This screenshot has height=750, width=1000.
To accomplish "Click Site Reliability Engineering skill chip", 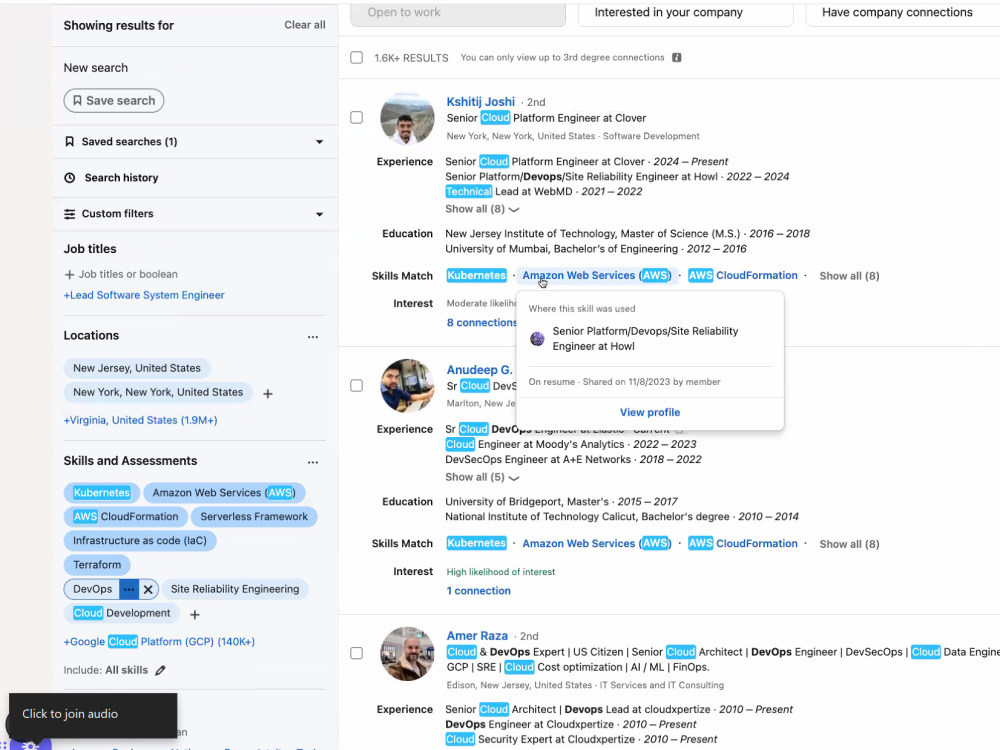I will (235, 589).
